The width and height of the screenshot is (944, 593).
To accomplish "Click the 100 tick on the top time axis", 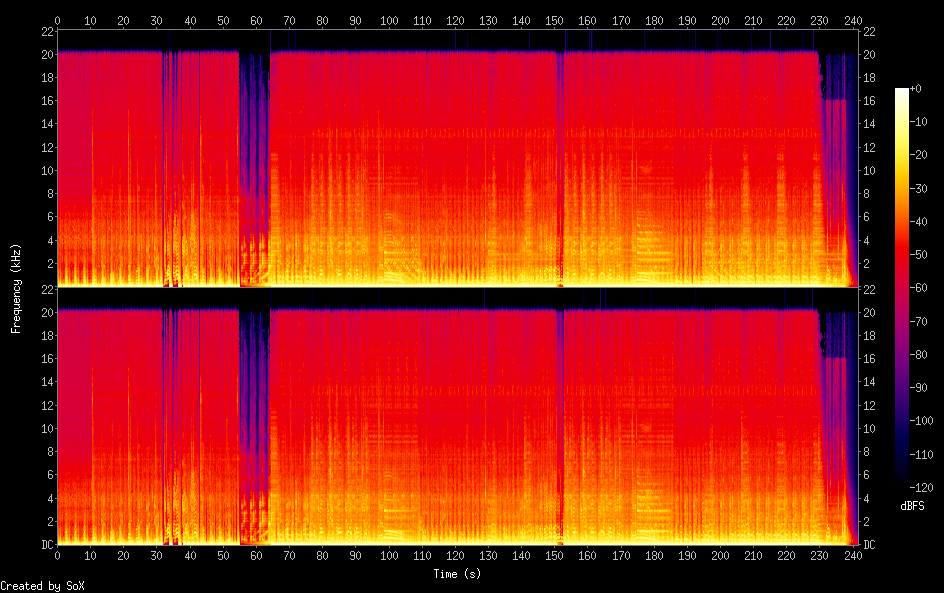I will (389, 20).
